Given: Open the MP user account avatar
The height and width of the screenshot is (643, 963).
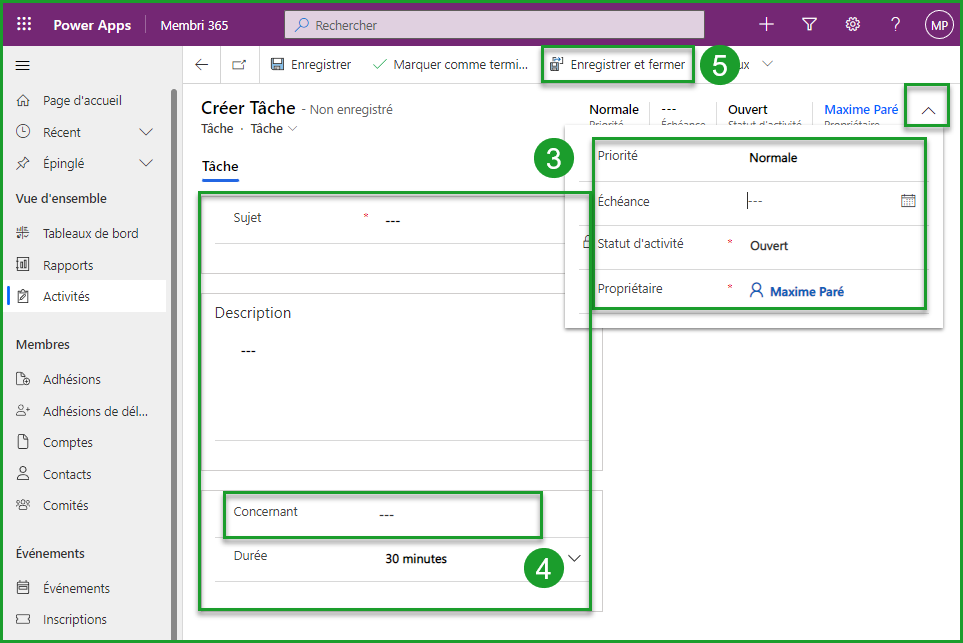Looking at the screenshot, I should [938, 26].
